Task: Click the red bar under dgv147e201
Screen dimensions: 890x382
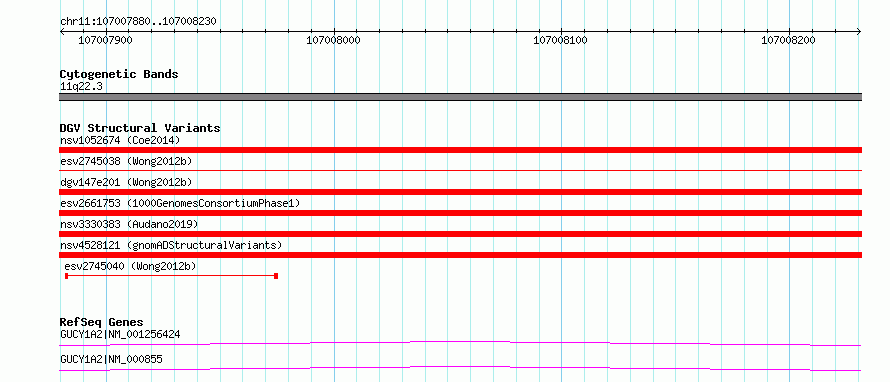Action: (460, 192)
